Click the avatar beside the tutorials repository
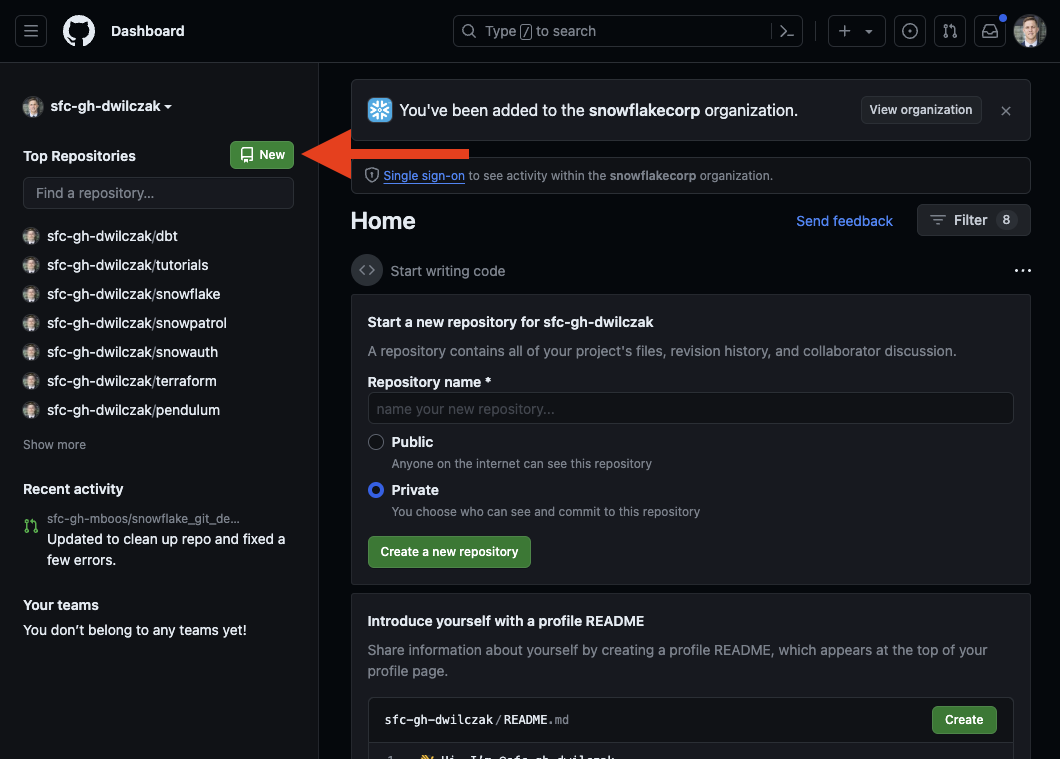Viewport: 1060px width, 759px height. pyautogui.click(x=31, y=265)
